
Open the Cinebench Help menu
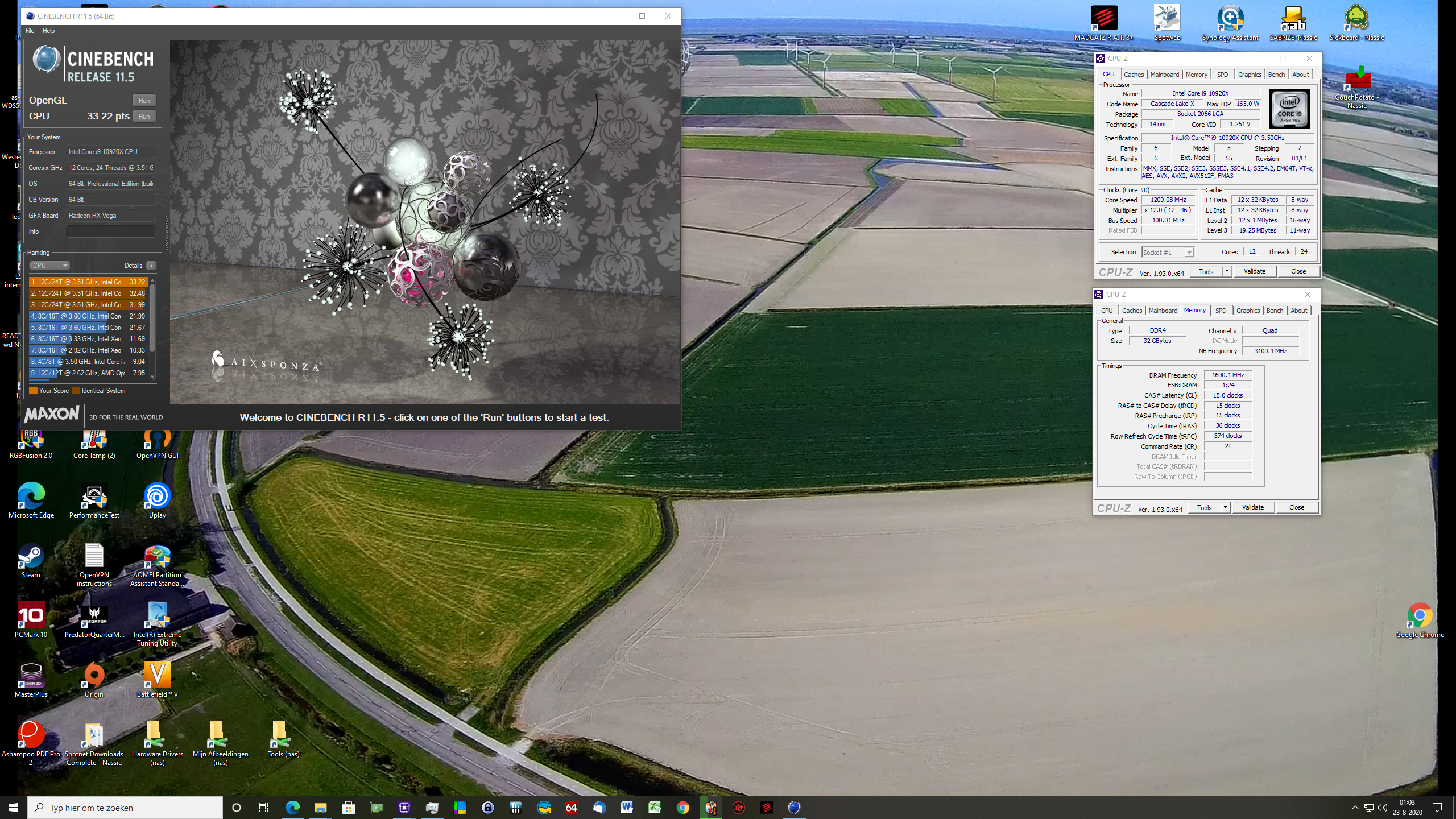point(49,31)
